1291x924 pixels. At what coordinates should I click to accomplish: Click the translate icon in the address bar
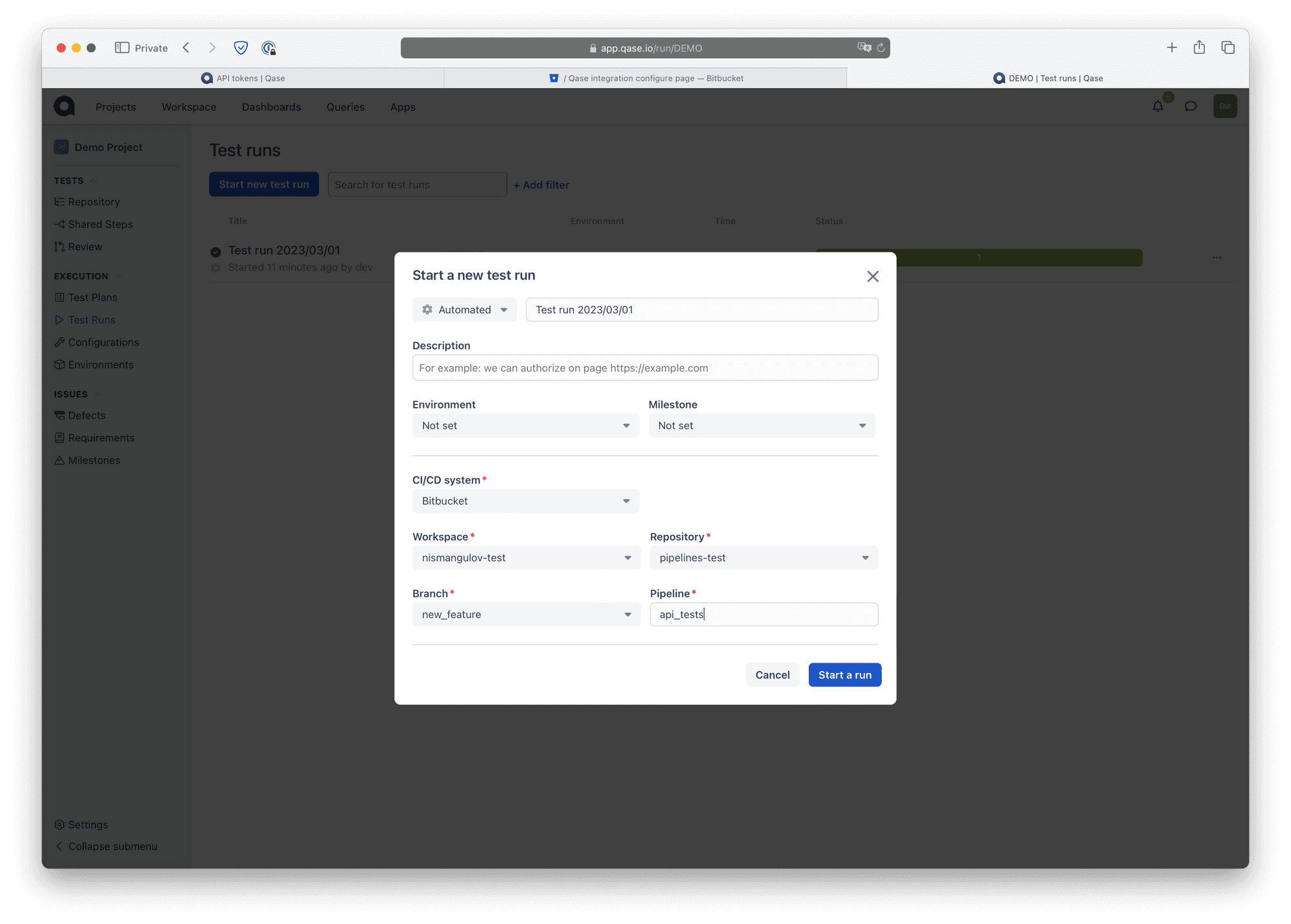click(864, 47)
